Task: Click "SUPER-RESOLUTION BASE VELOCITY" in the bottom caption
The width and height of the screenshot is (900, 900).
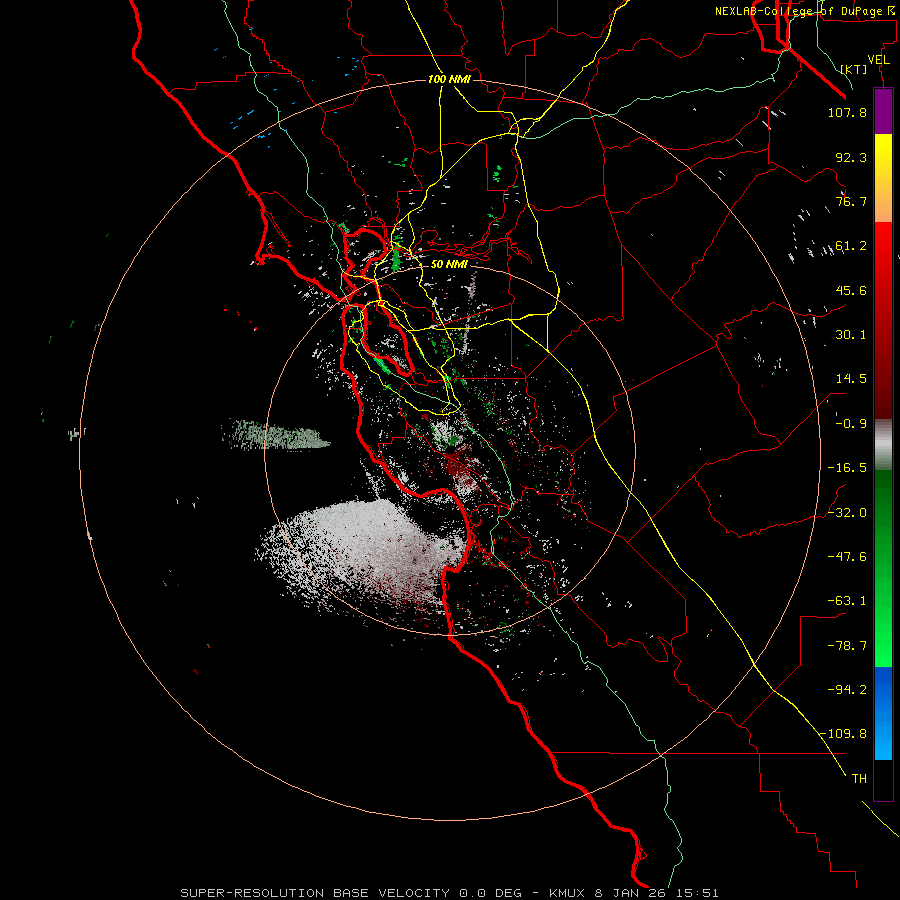Action: [315, 893]
